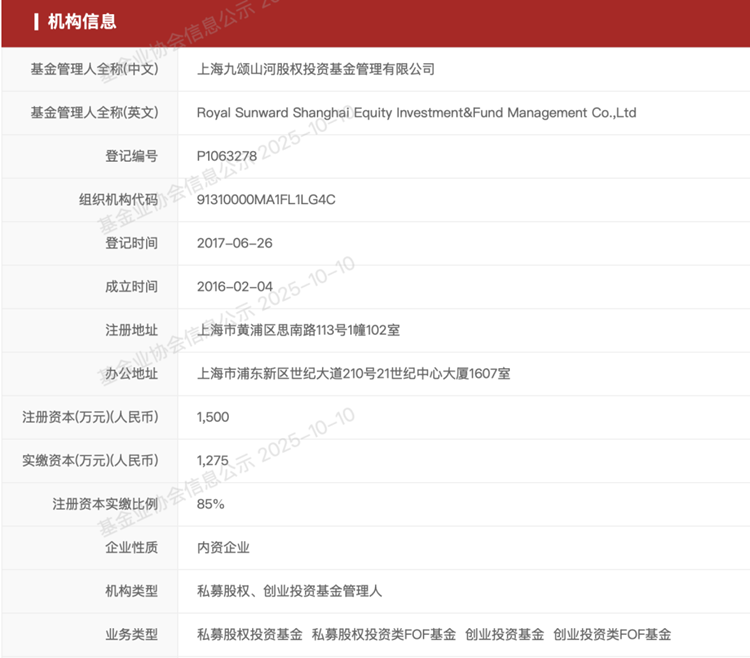Click the registration date 2017-06-26
The image size is (750, 658).
pyautogui.click(x=235, y=243)
